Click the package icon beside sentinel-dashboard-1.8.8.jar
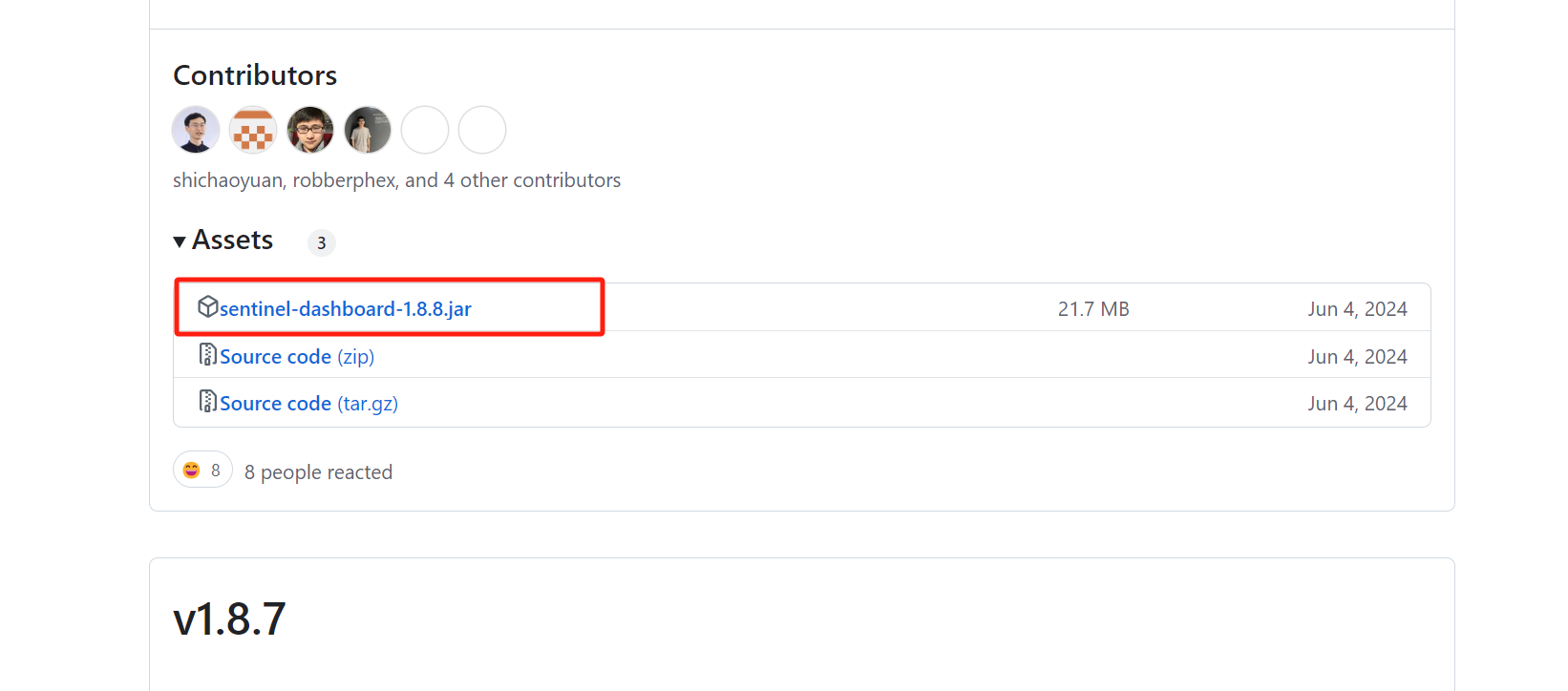The height and width of the screenshot is (691, 1568). 208,306
